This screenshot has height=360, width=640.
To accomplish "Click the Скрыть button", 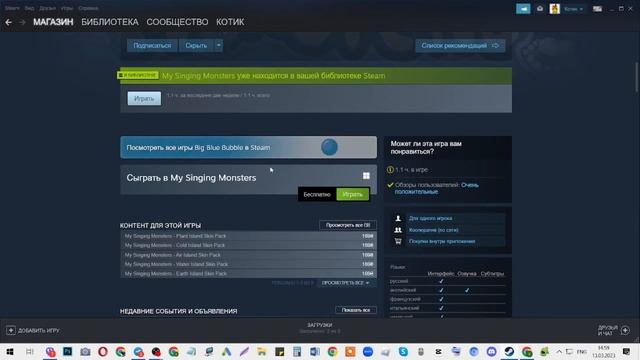I will (x=196, y=45).
